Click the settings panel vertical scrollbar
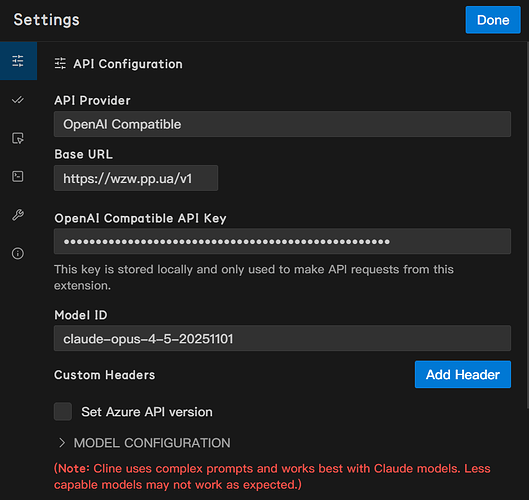The height and width of the screenshot is (500, 529). (x=527, y=226)
